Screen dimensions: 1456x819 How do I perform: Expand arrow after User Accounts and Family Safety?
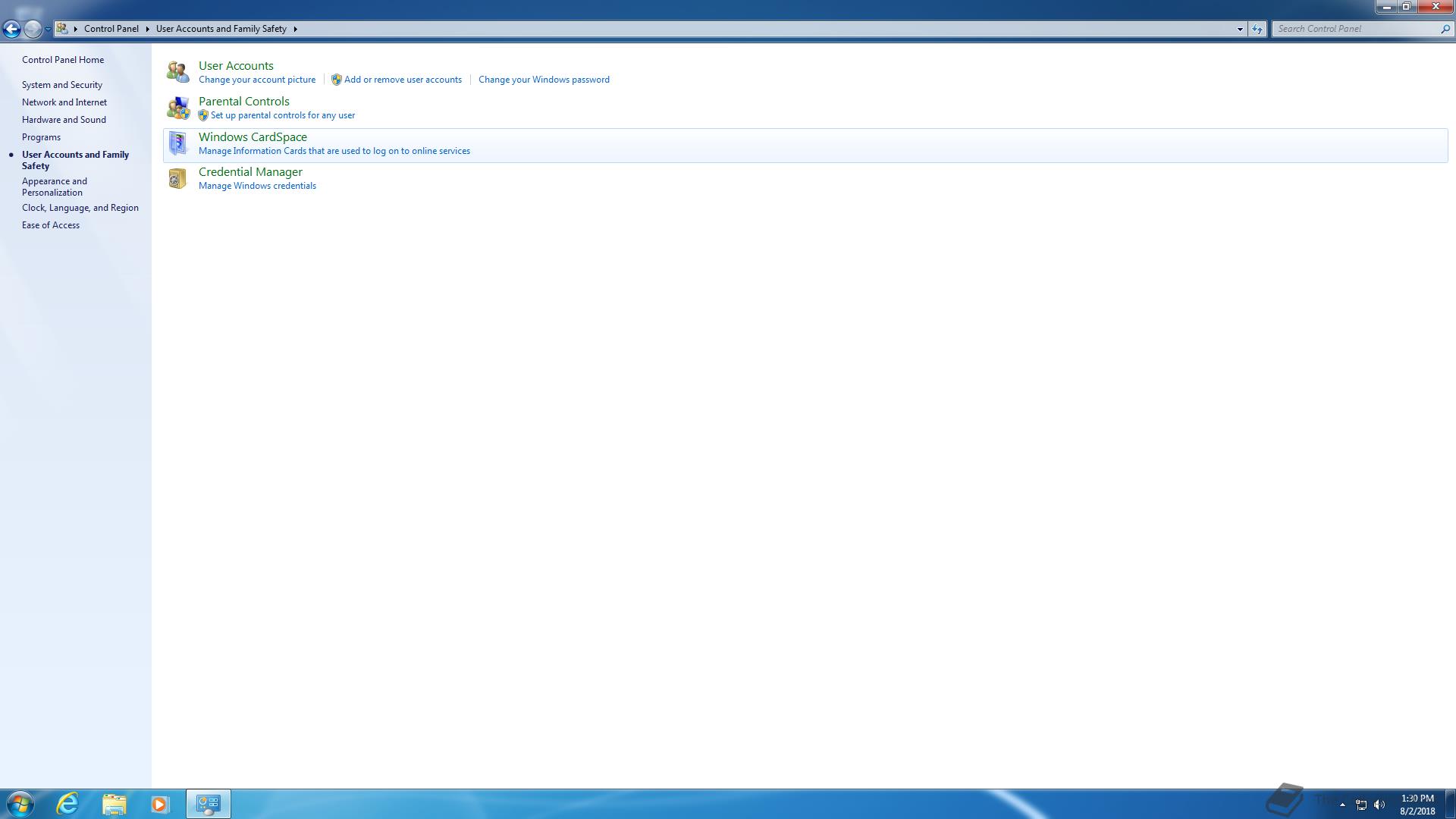pos(295,29)
